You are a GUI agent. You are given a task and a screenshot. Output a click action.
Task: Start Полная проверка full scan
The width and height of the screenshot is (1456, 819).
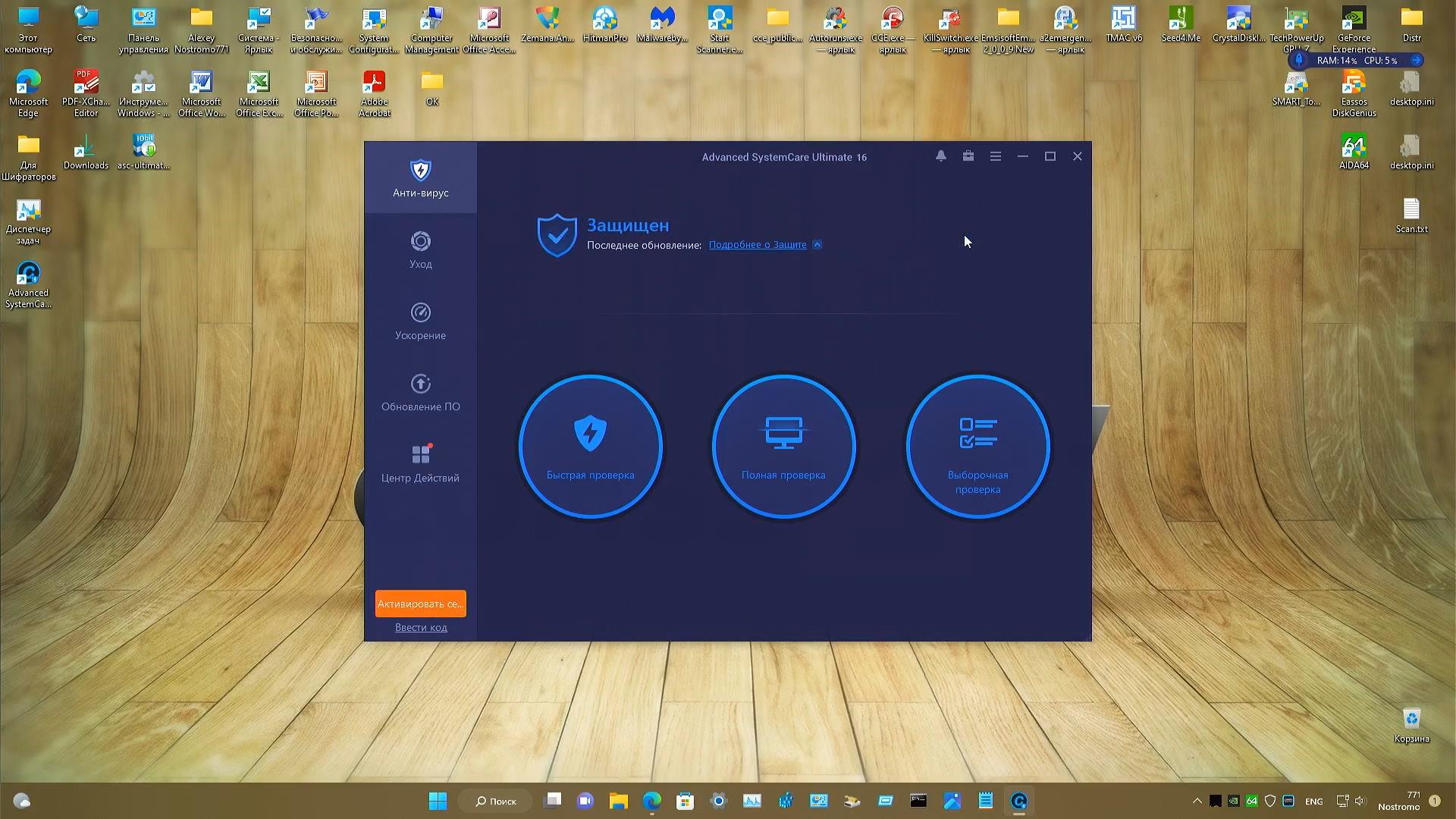(783, 447)
